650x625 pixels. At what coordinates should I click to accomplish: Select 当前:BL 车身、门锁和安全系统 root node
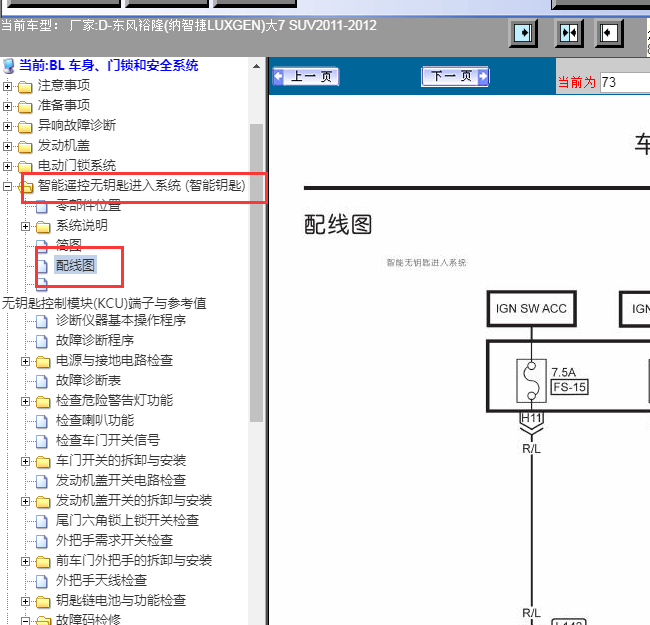click(x=109, y=65)
